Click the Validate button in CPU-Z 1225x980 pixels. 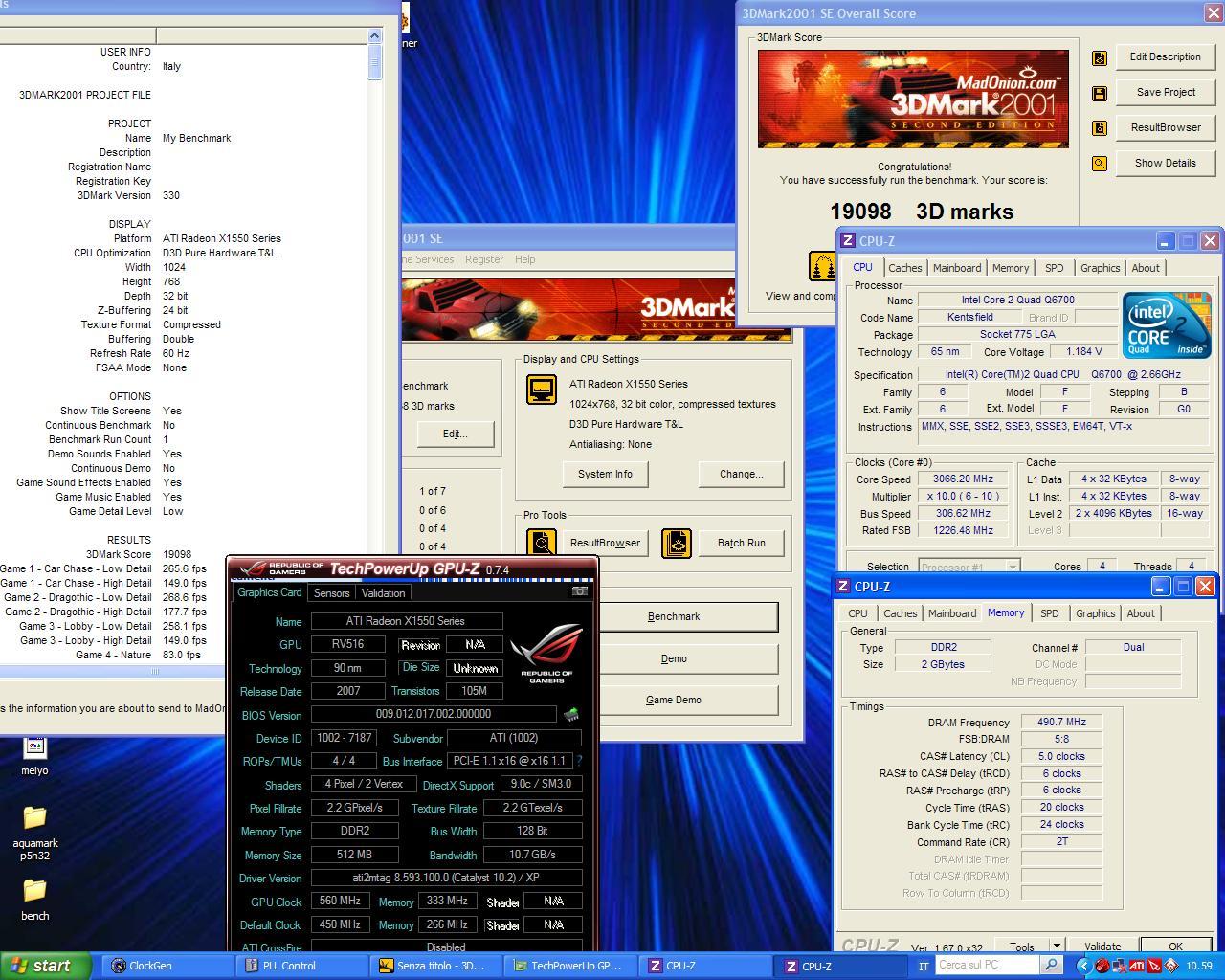pyautogui.click(x=1102, y=947)
